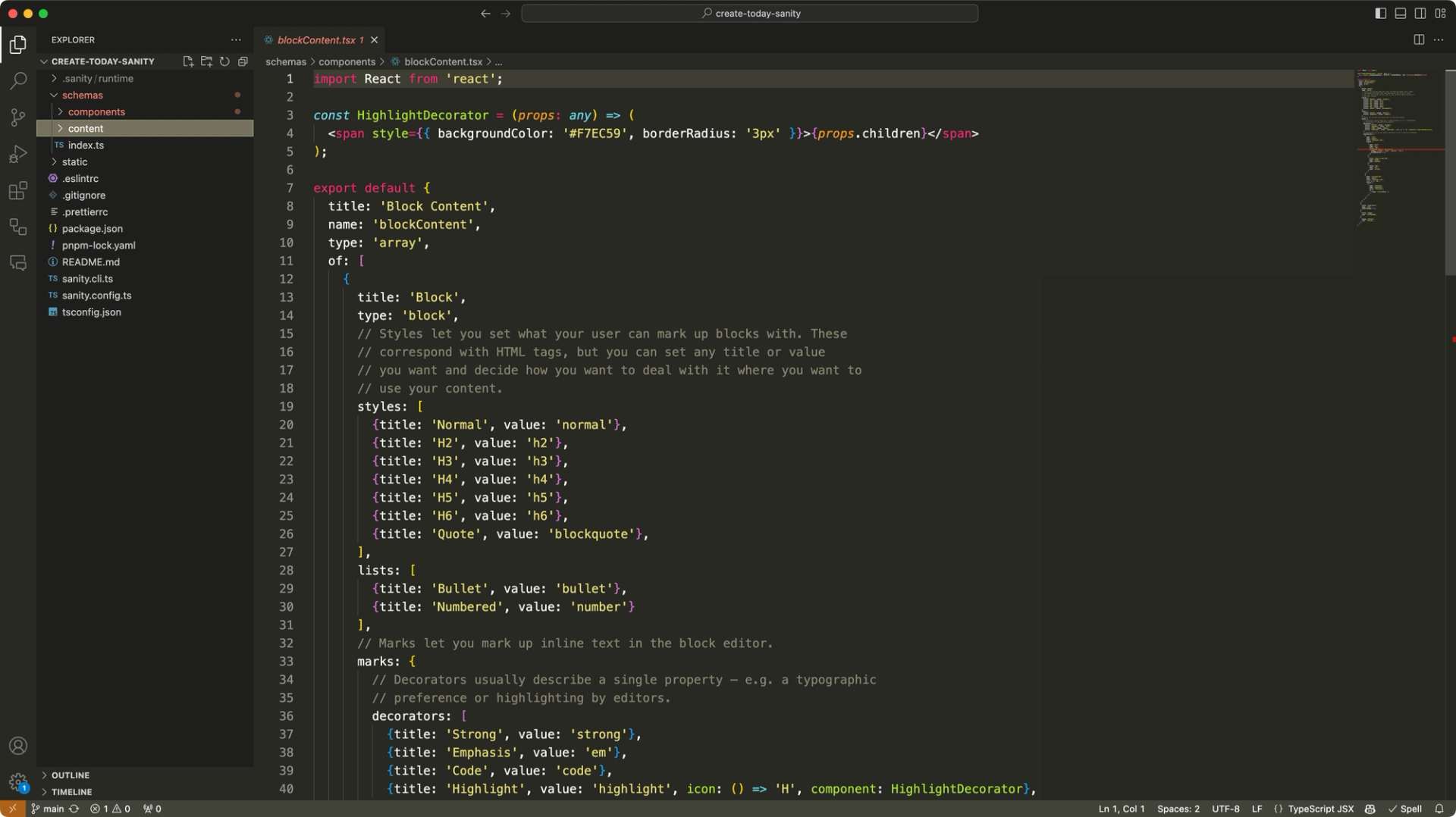Open the Search view in activity bar
The width and height of the screenshot is (1456, 817).
coord(18,81)
